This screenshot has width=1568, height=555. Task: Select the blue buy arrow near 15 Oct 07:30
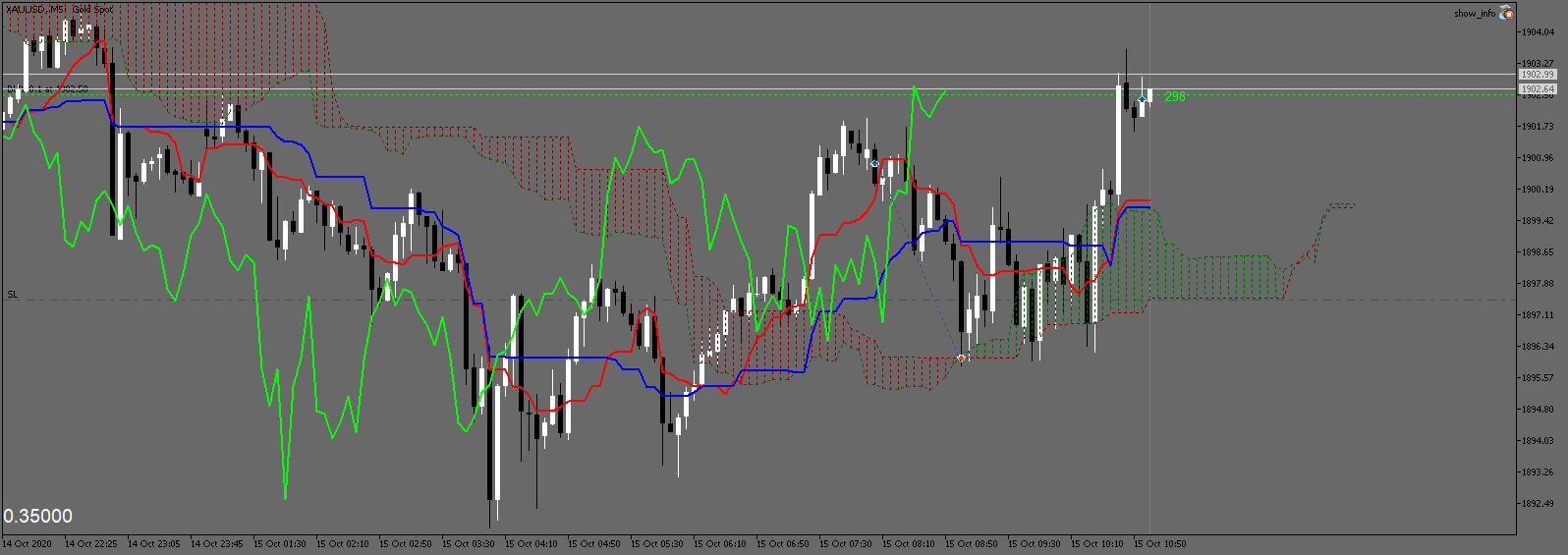coord(874,163)
